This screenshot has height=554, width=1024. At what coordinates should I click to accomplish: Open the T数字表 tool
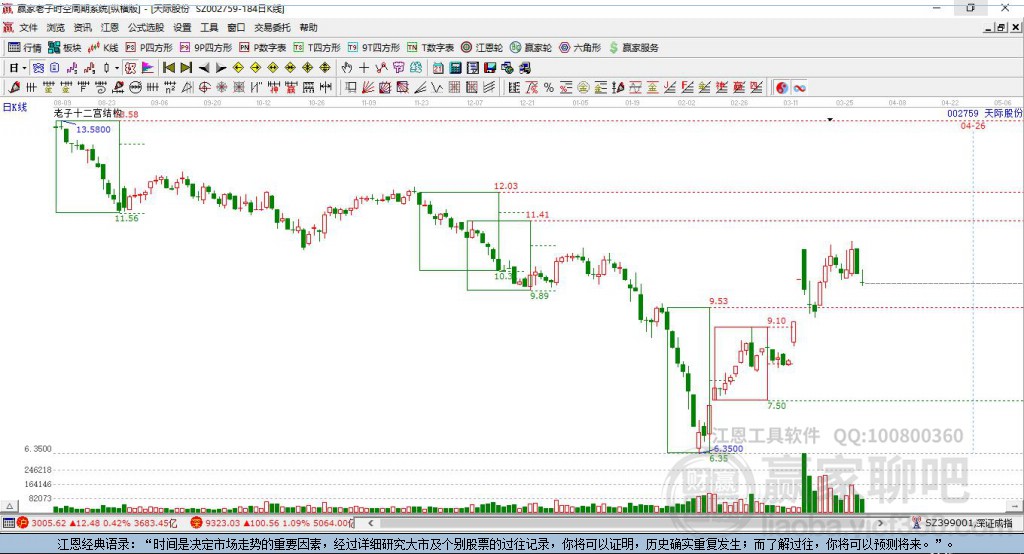tap(430, 48)
